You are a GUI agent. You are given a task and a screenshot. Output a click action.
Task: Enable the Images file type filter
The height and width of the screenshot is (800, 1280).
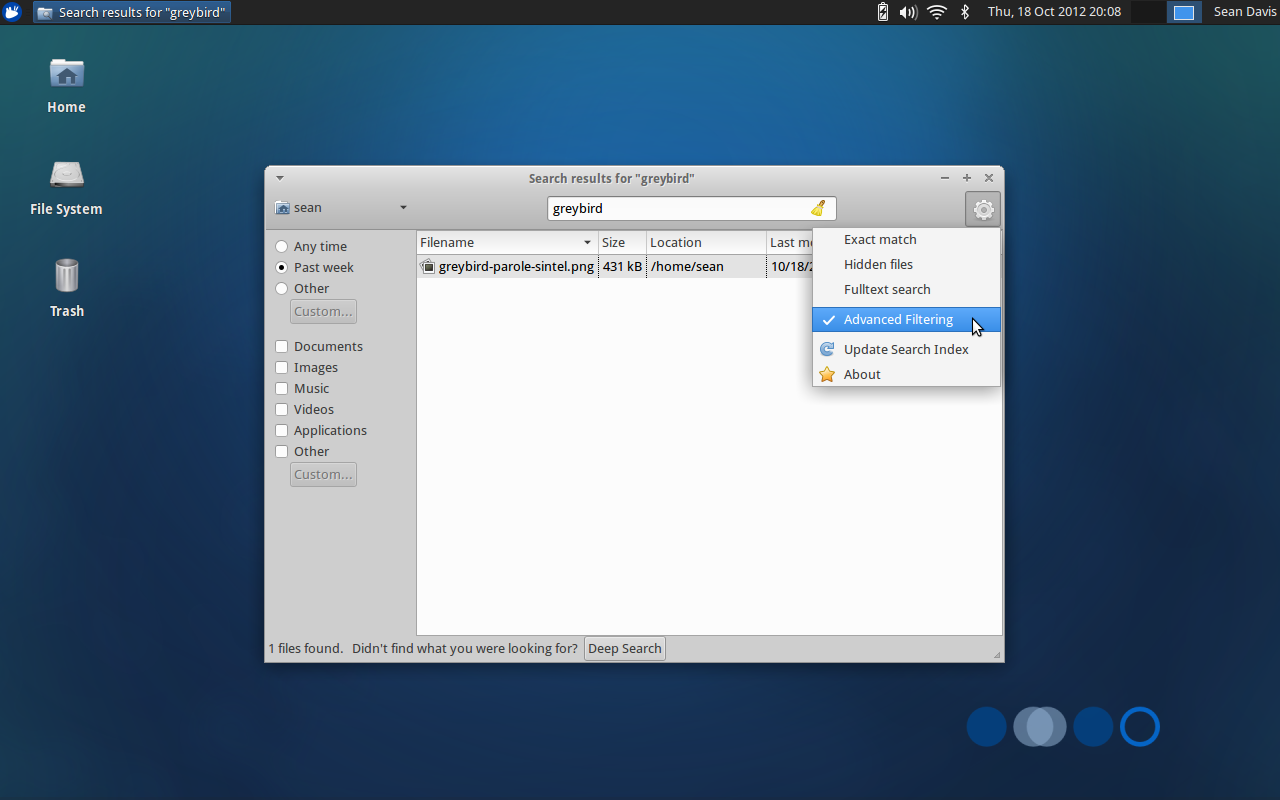[x=281, y=367]
